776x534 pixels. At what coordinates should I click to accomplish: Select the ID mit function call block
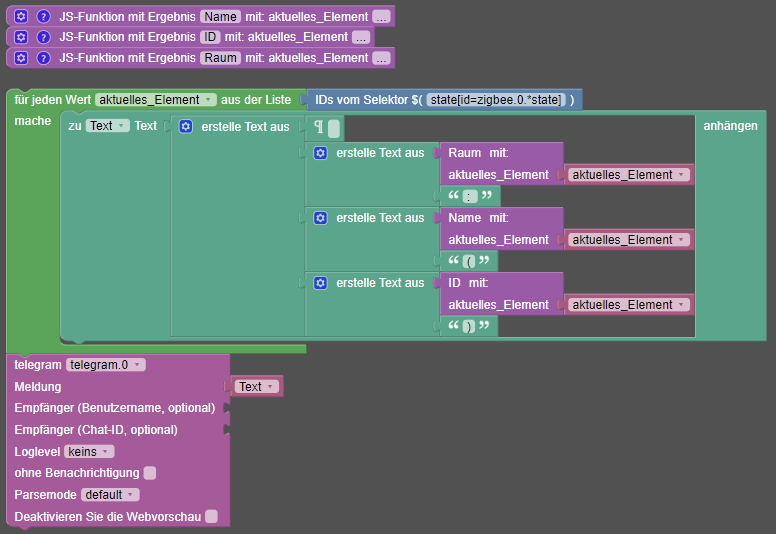(501, 293)
